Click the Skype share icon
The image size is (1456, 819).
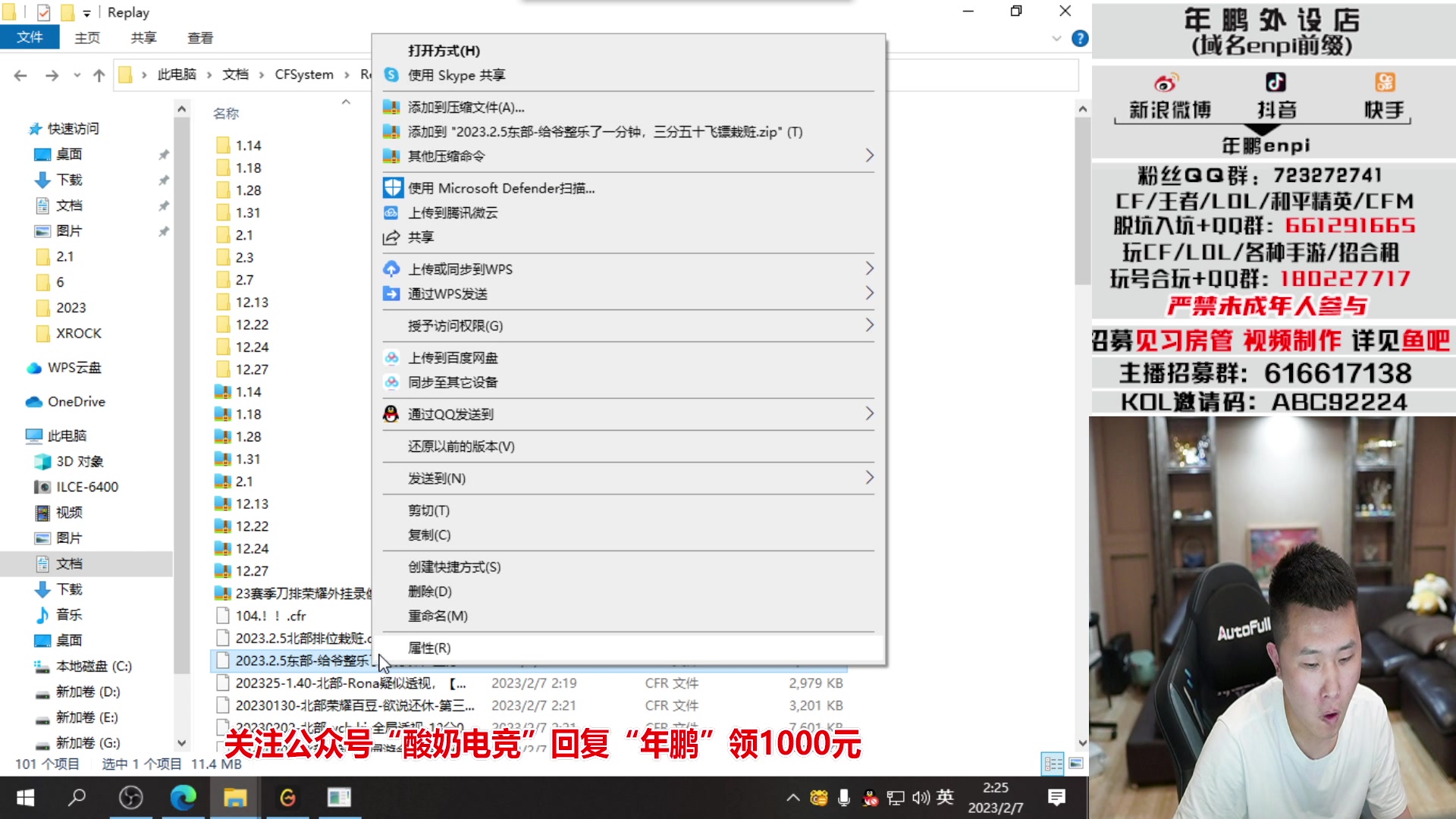pyautogui.click(x=391, y=75)
